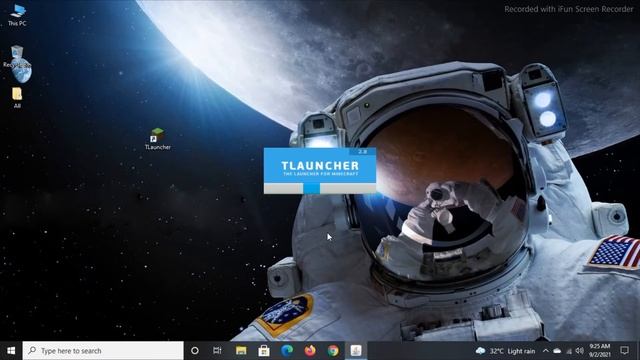Click the Type here to search box
This screenshot has width=640, height=360.
103,351
